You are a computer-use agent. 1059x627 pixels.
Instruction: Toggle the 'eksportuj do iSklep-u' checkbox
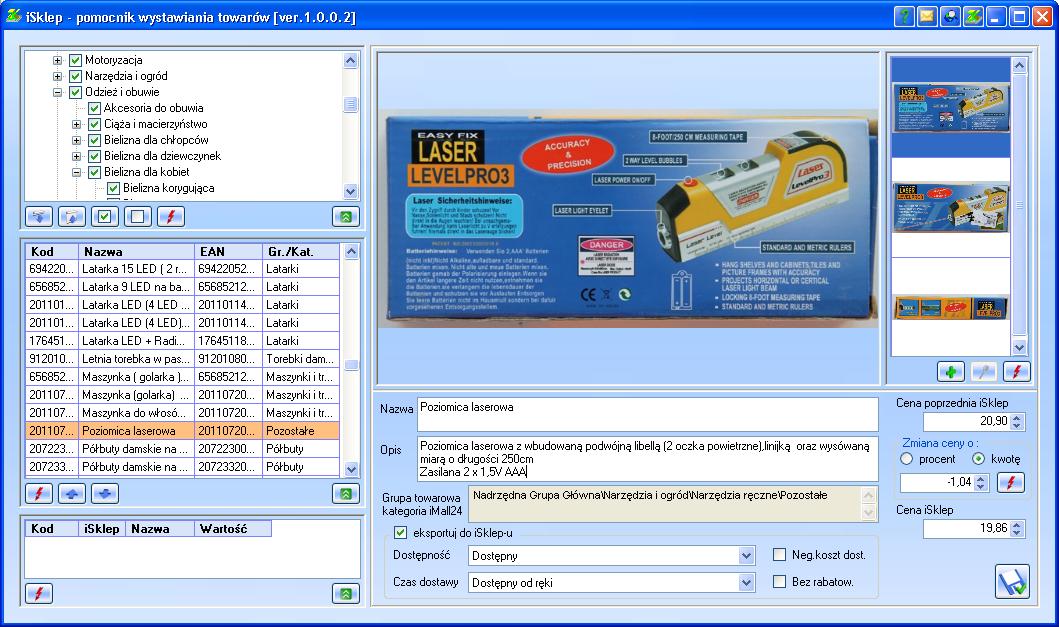[401, 532]
